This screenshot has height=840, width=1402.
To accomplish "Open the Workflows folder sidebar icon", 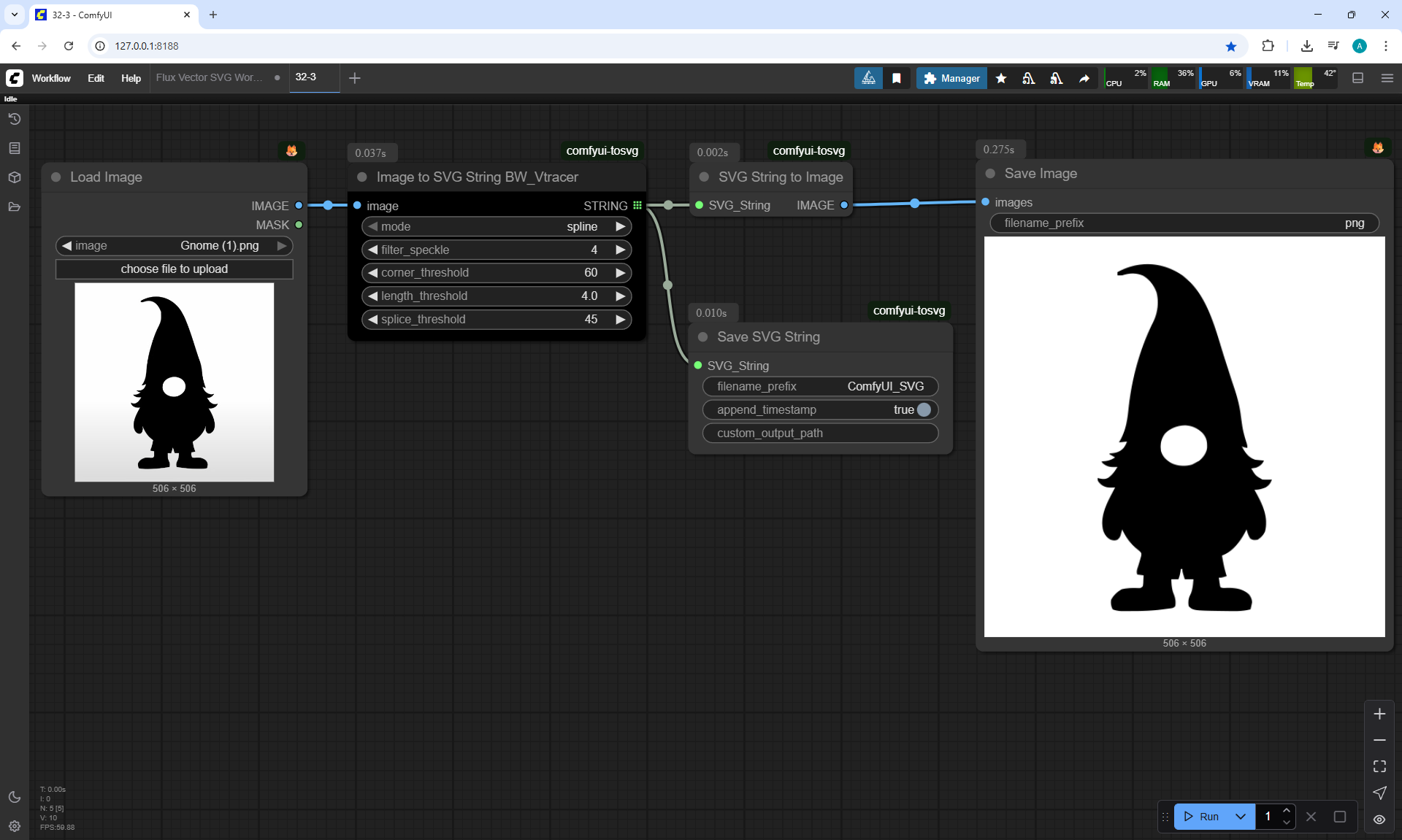I will 15,207.
